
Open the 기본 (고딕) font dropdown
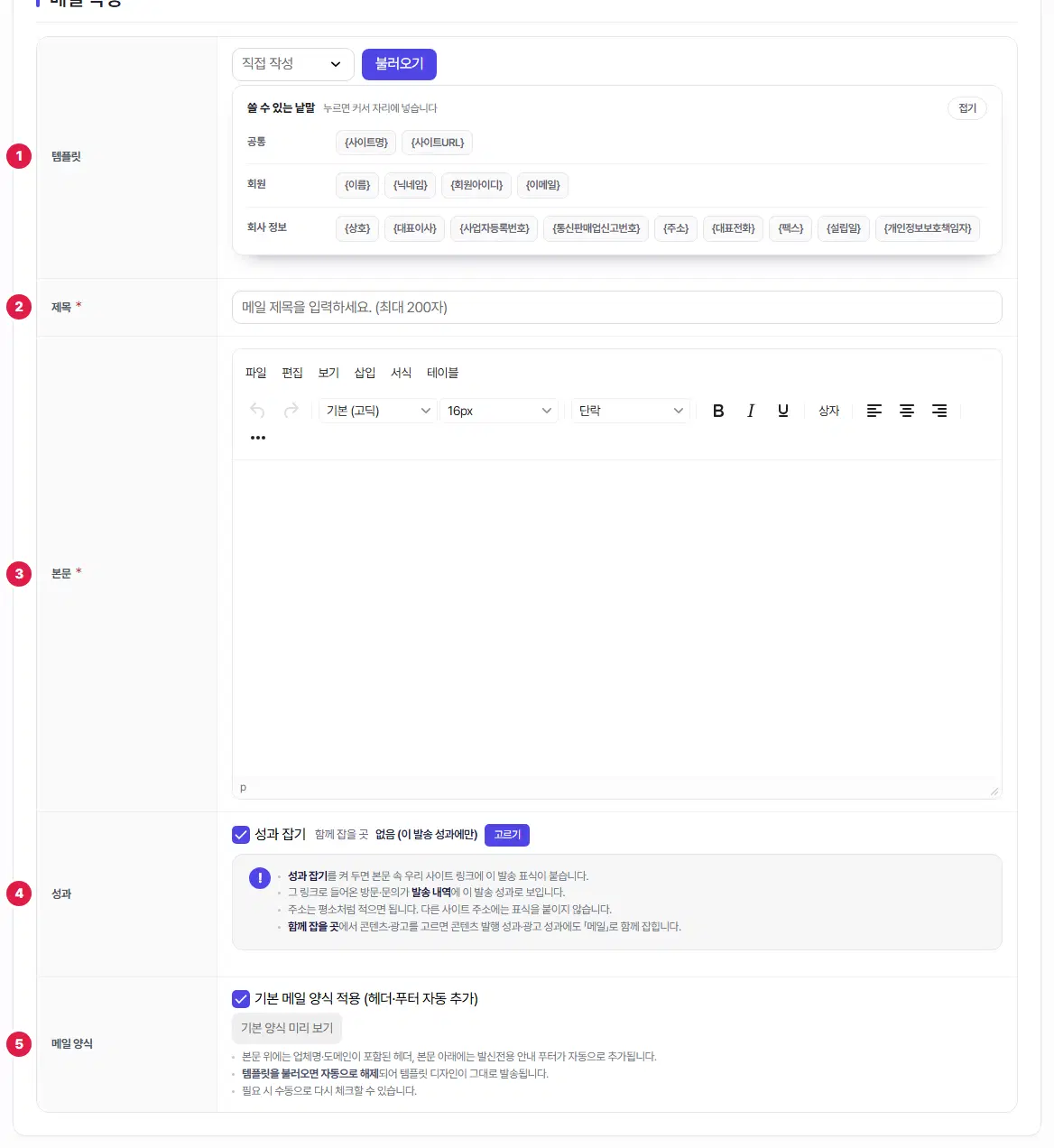point(378,411)
